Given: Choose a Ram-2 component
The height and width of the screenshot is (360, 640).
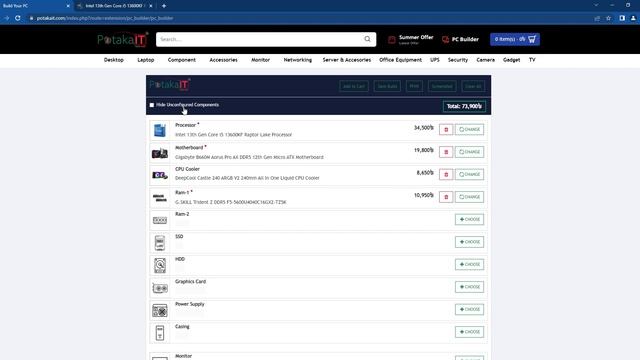Looking at the screenshot, I should 469,219.
